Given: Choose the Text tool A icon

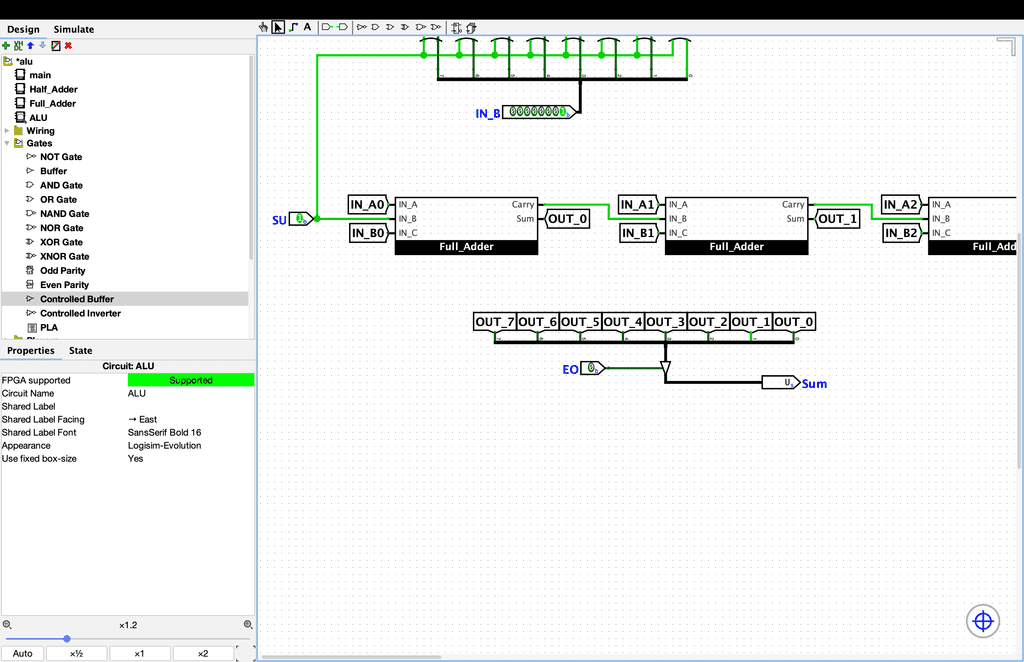Looking at the screenshot, I should pos(308,27).
